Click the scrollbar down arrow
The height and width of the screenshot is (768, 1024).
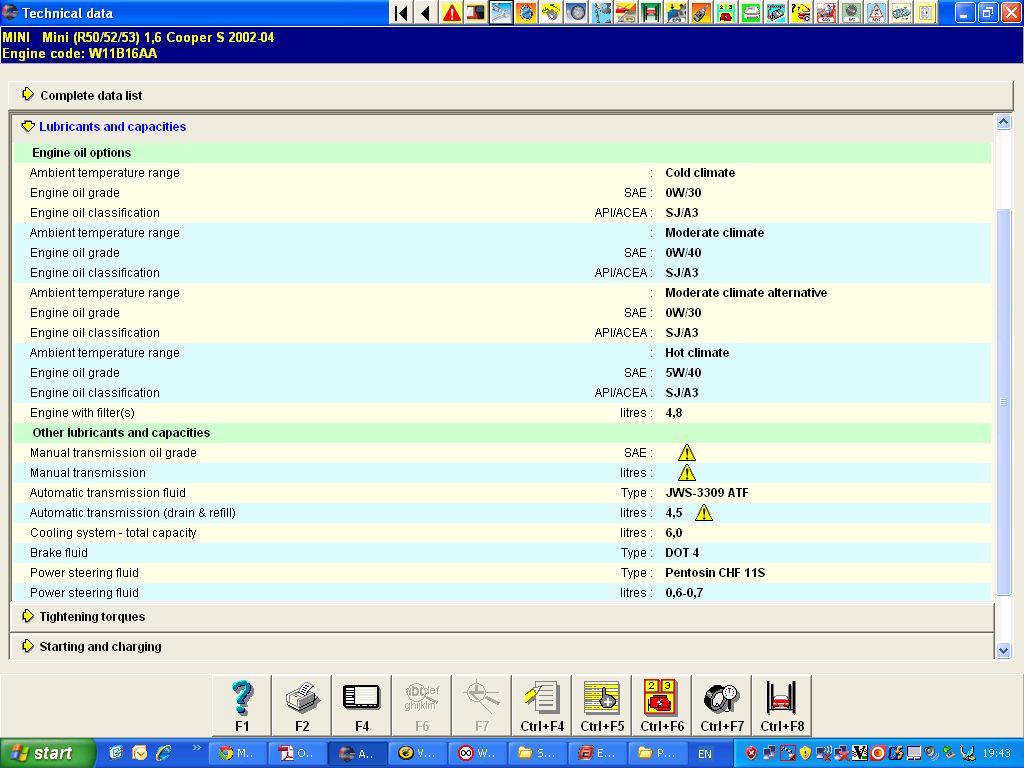[1004, 650]
